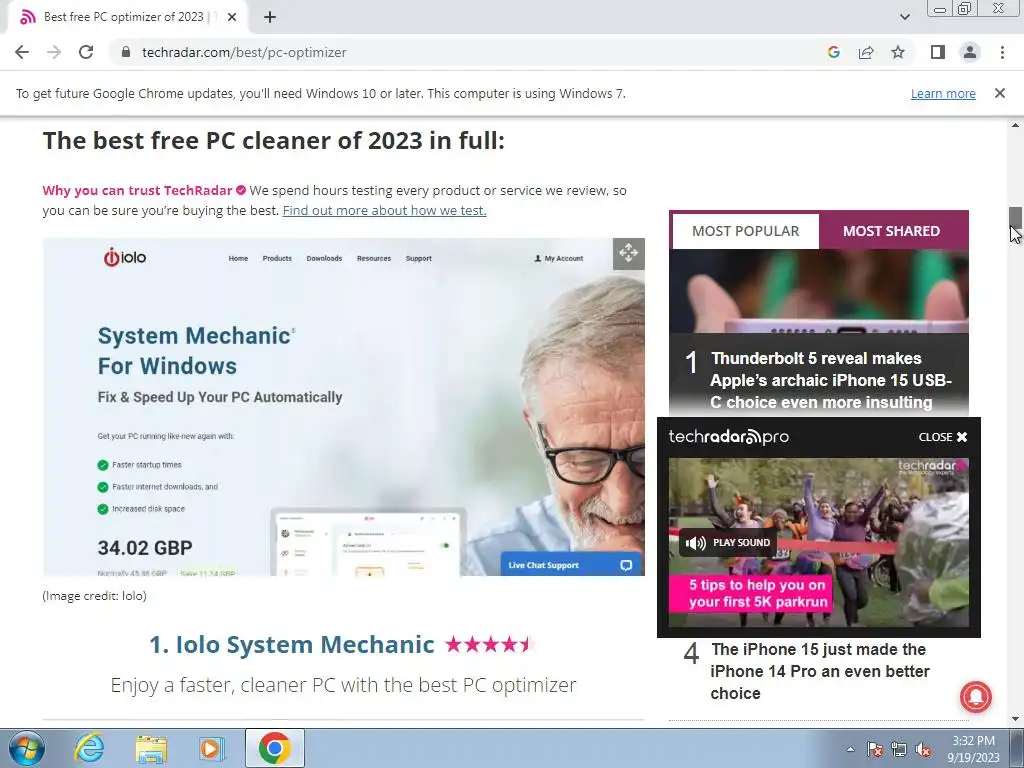
Task: Click the muted volume tray icon
Action: click(x=923, y=749)
